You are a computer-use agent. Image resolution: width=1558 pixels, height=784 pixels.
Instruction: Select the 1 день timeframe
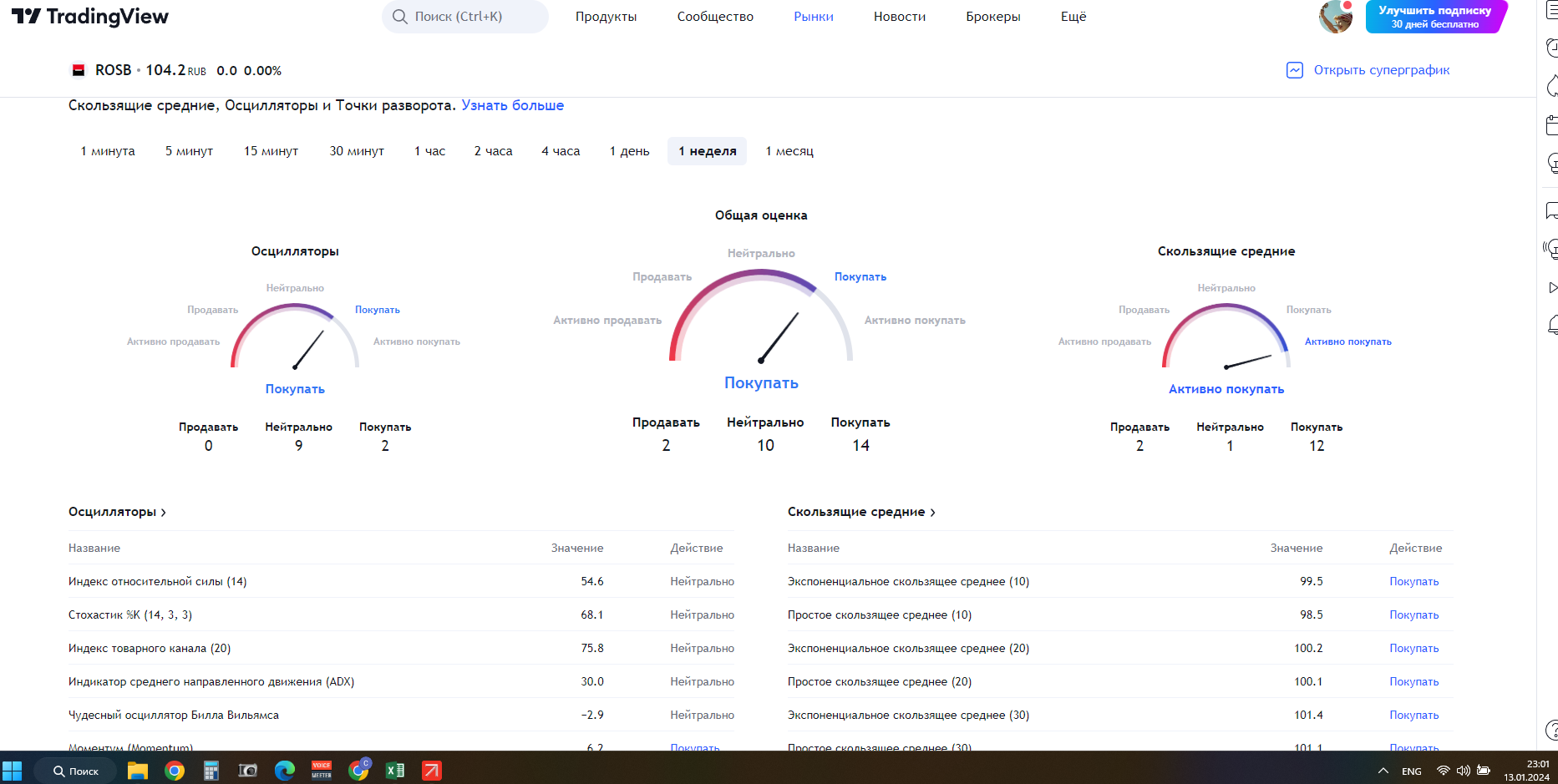click(x=629, y=151)
